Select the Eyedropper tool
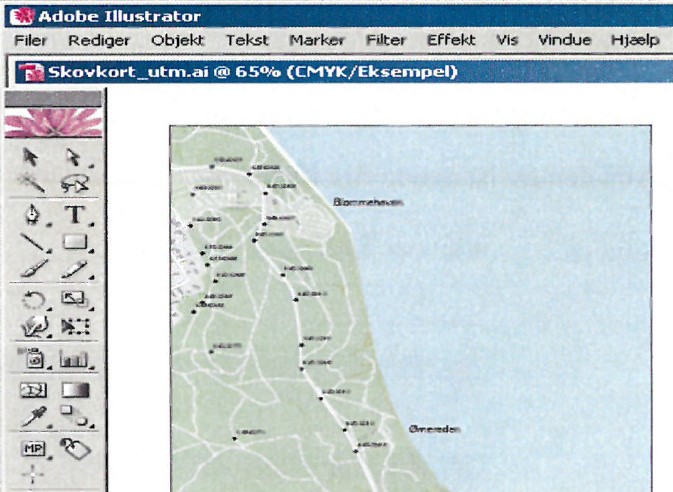Viewport: 673px width, 492px height. pyautogui.click(x=33, y=415)
